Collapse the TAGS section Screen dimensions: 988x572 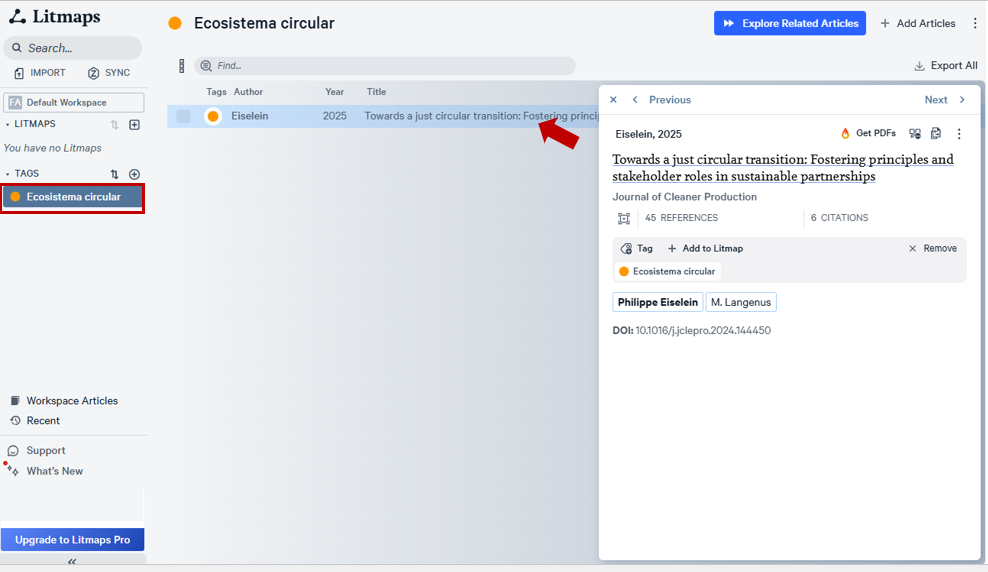(x=8, y=174)
